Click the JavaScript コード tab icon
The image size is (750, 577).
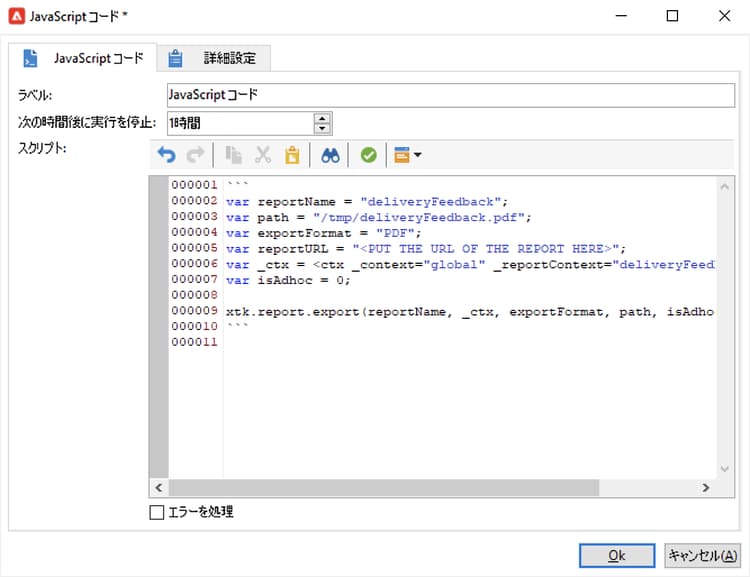tap(30, 58)
